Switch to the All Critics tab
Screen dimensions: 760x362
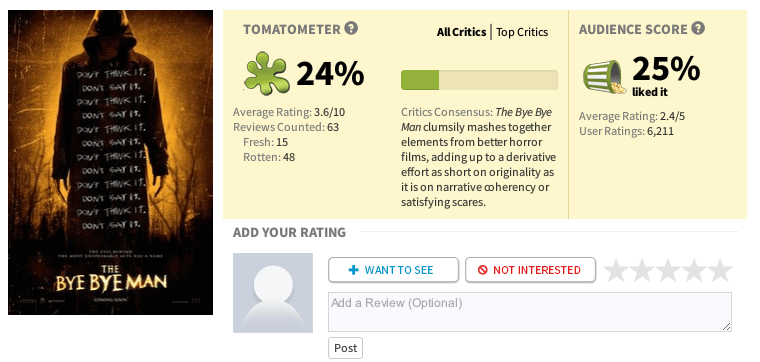tap(461, 32)
